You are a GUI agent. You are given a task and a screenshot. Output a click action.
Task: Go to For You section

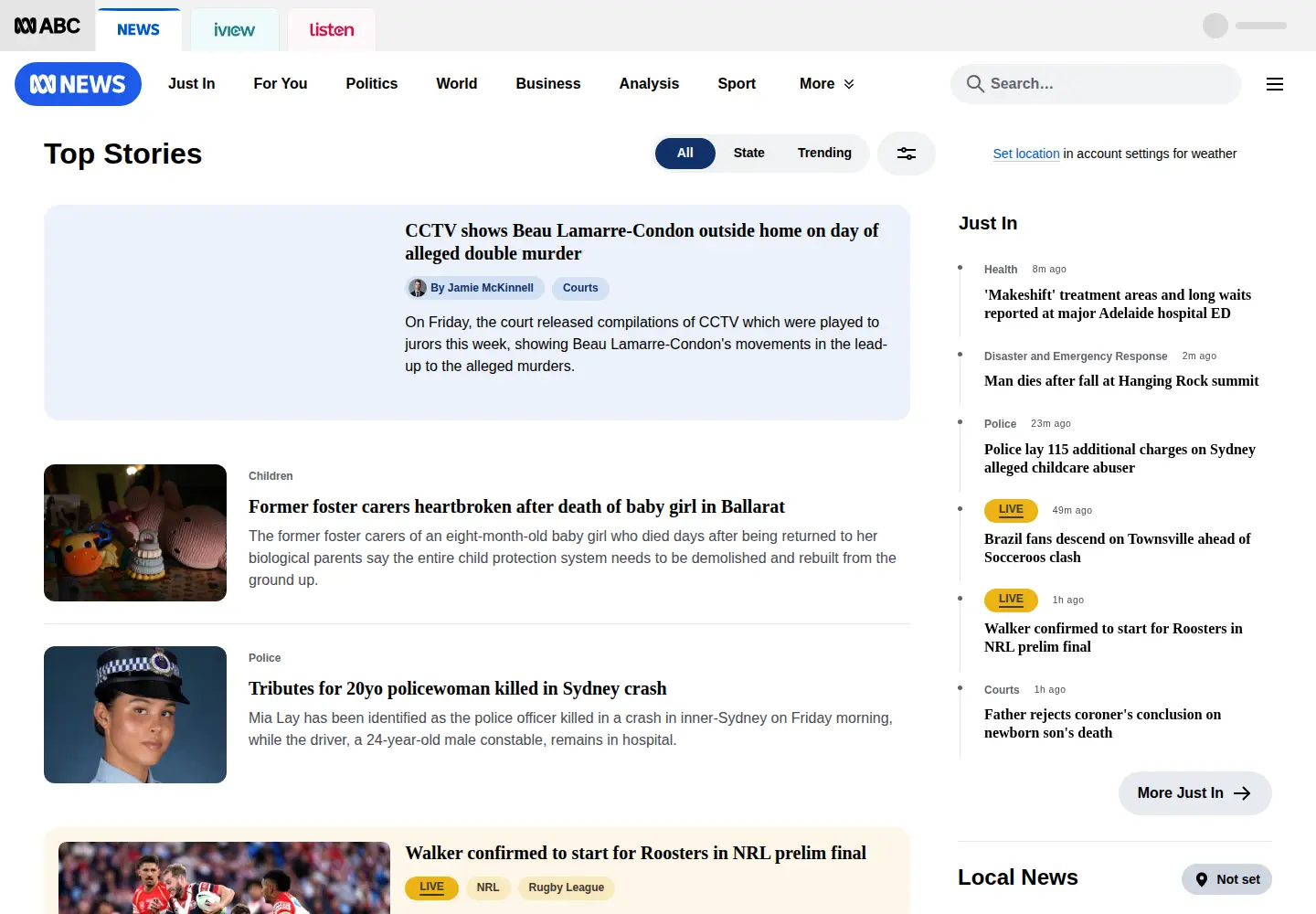tap(281, 84)
